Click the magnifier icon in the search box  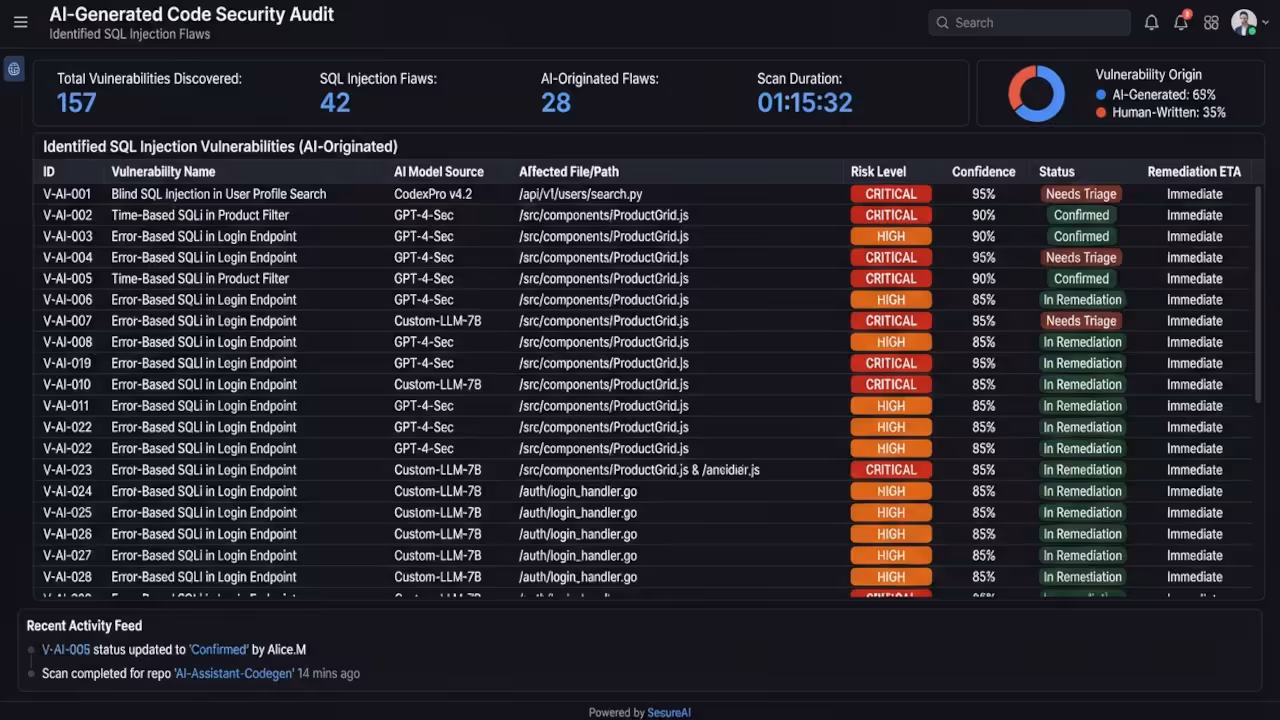pyautogui.click(x=942, y=22)
